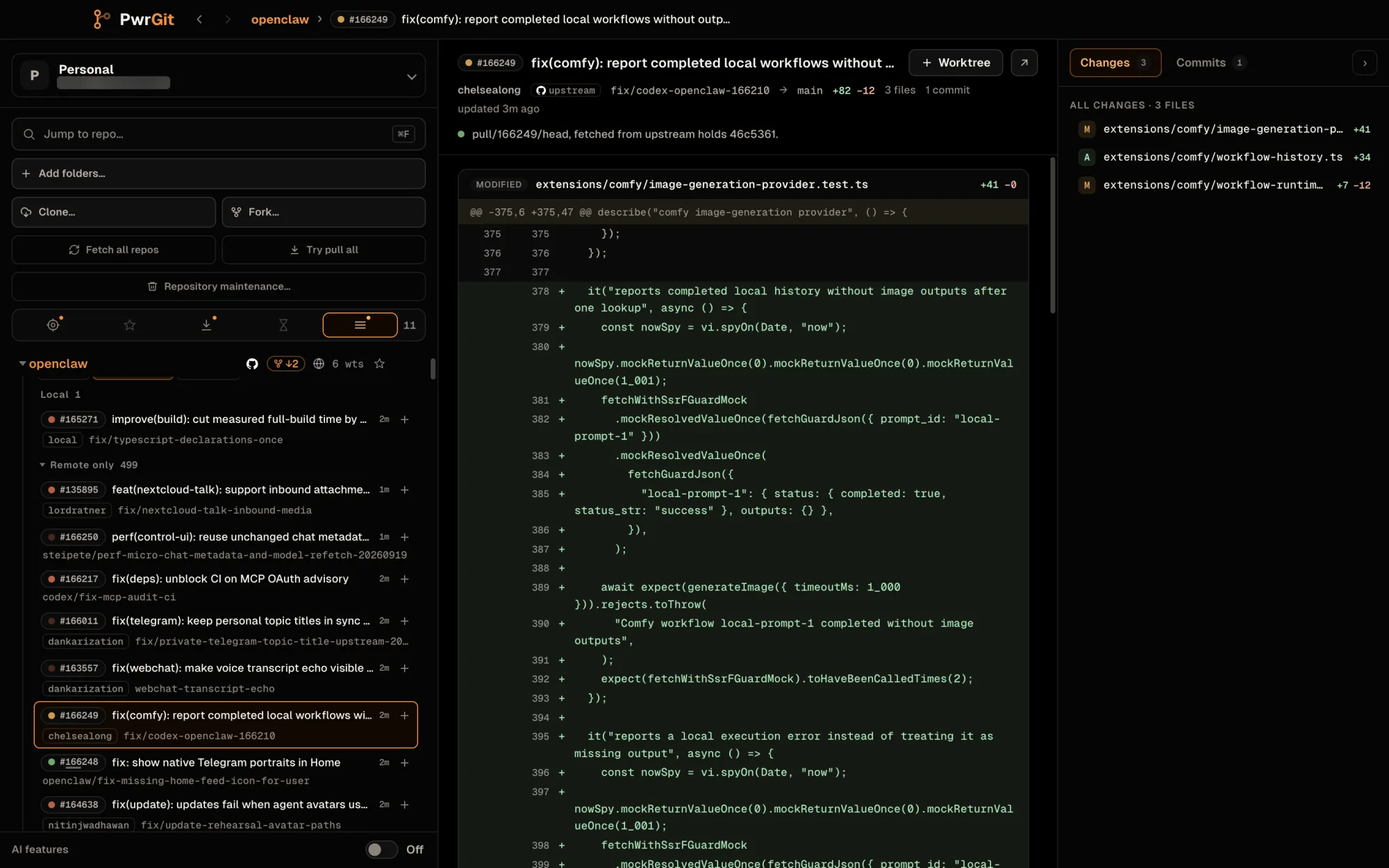Click Add folders

click(x=219, y=173)
